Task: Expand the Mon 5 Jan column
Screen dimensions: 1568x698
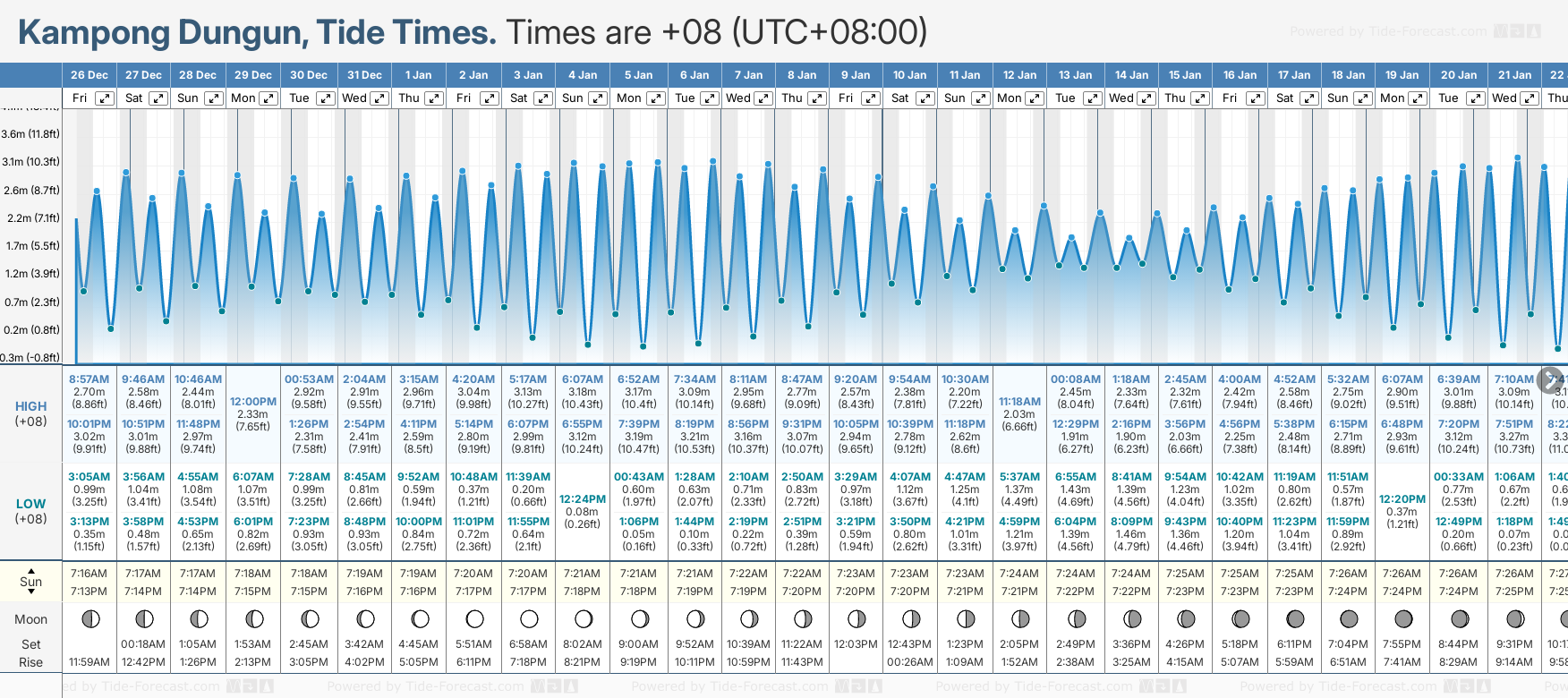Action: tap(655, 98)
